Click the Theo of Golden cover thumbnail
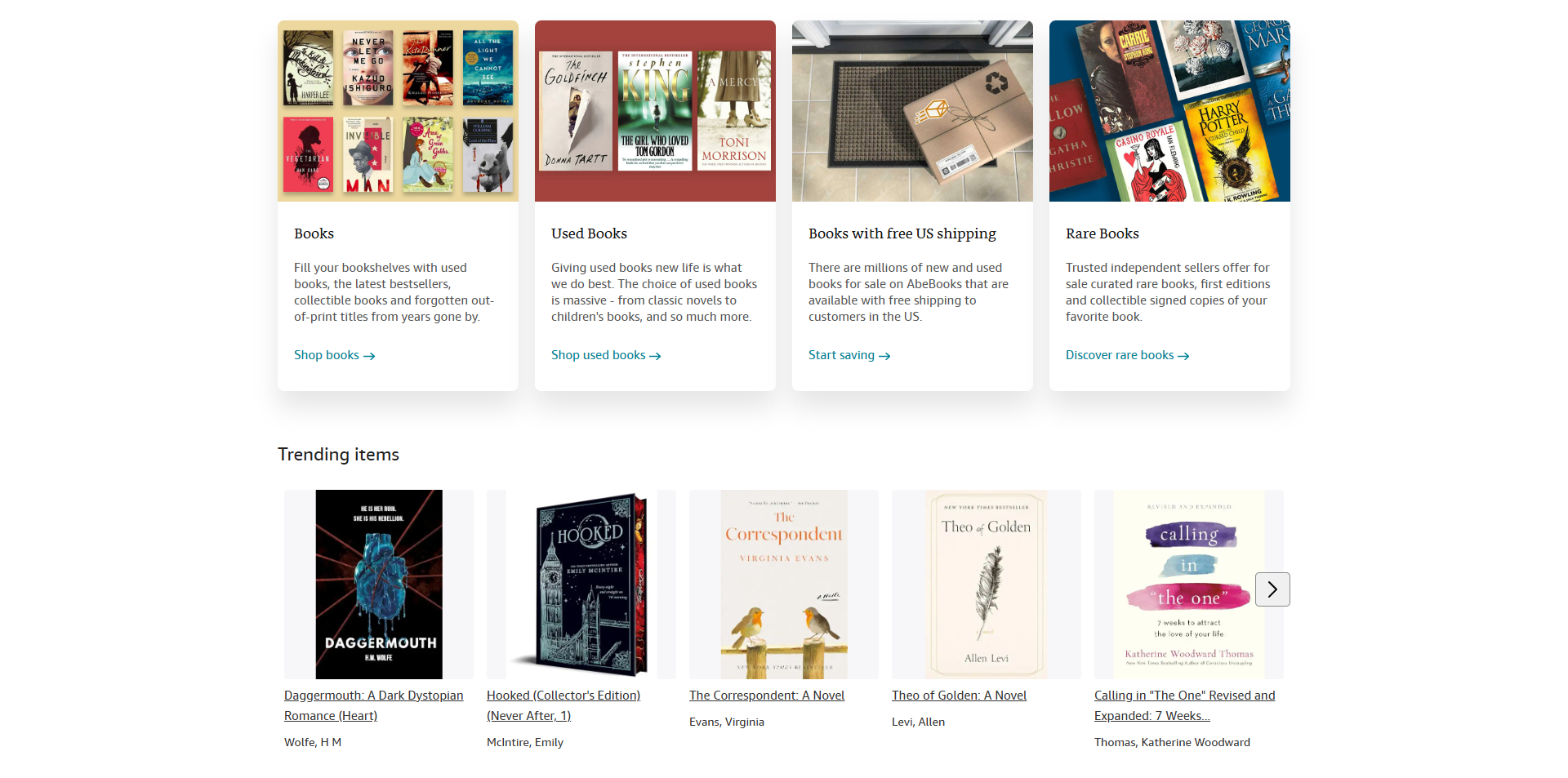 987,584
